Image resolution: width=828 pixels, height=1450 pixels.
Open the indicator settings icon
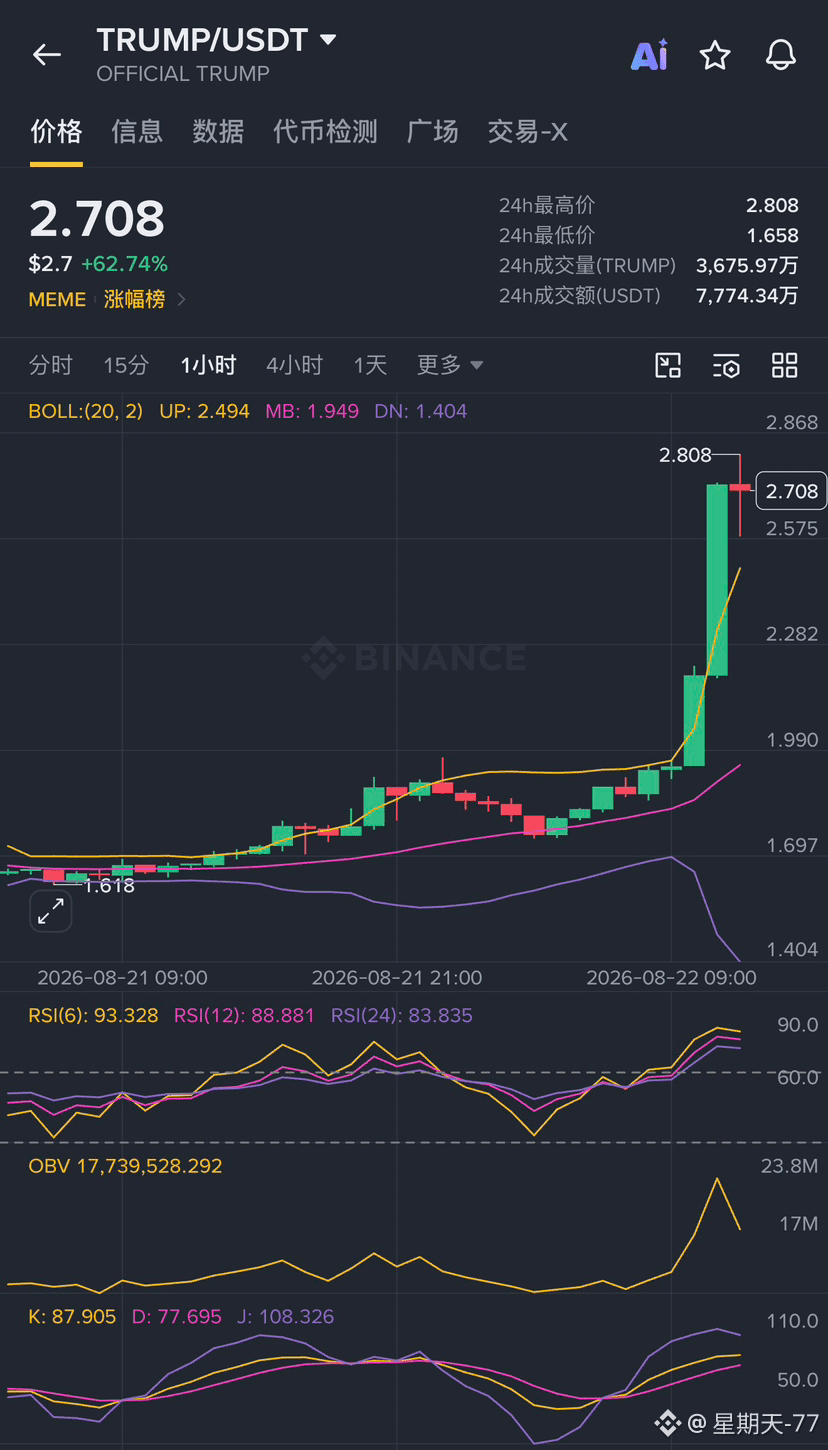pyautogui.click(x=726, y=365)
